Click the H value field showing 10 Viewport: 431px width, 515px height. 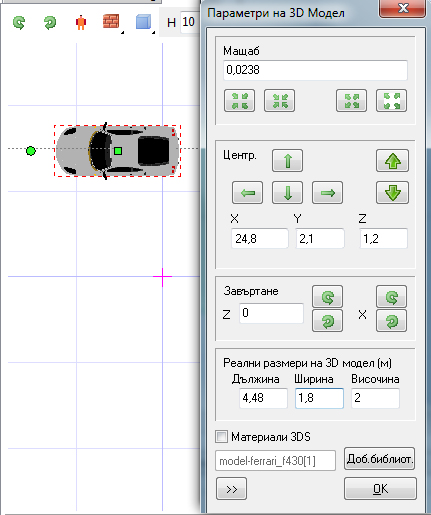coord(190,22)
